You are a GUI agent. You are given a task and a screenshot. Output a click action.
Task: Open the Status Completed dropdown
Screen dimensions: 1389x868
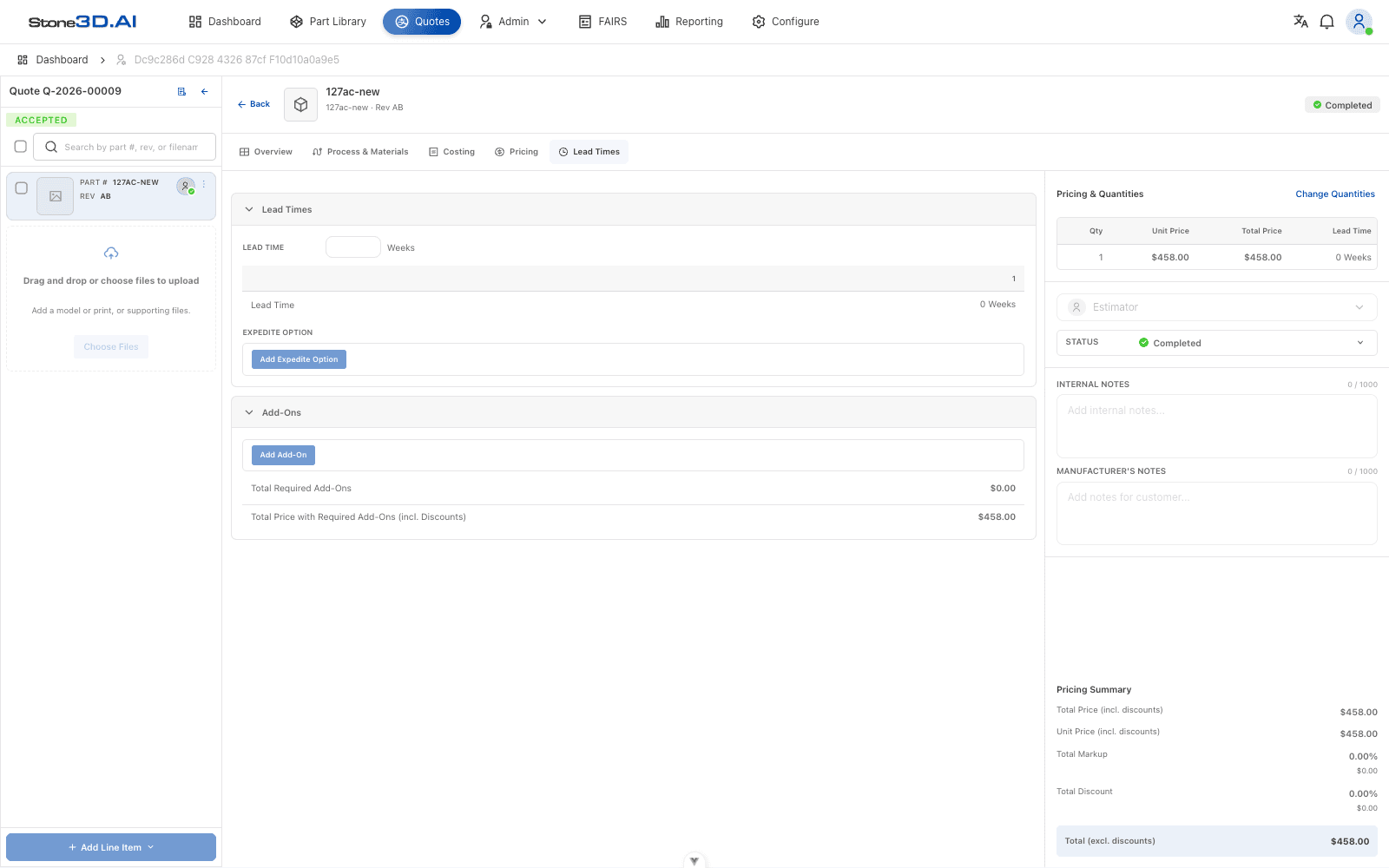pos(1216,343)
